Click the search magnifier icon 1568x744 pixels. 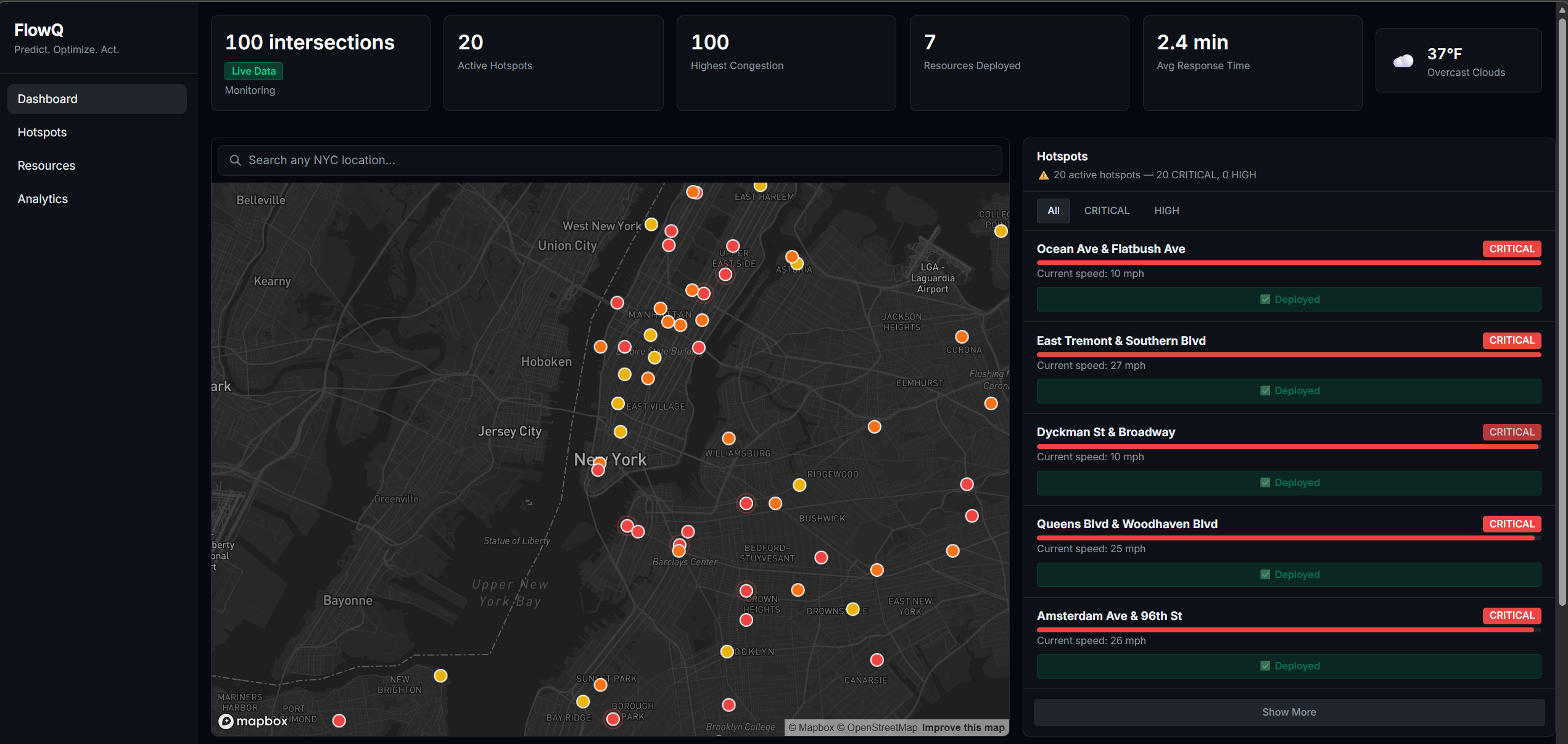[x=235, y=160]
